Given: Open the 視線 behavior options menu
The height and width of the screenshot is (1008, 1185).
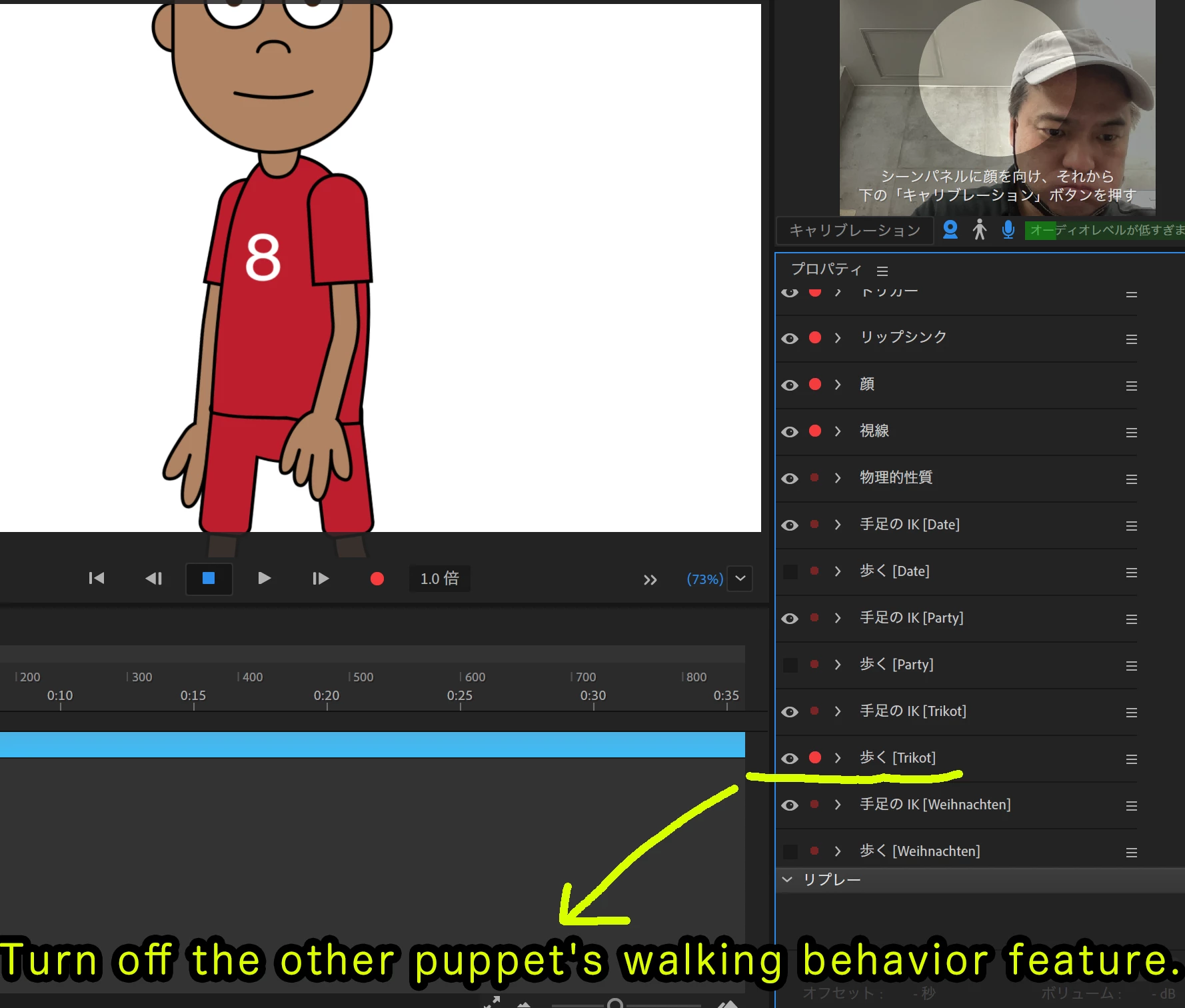Looking at the screenshot, I should pos(1131,433).
